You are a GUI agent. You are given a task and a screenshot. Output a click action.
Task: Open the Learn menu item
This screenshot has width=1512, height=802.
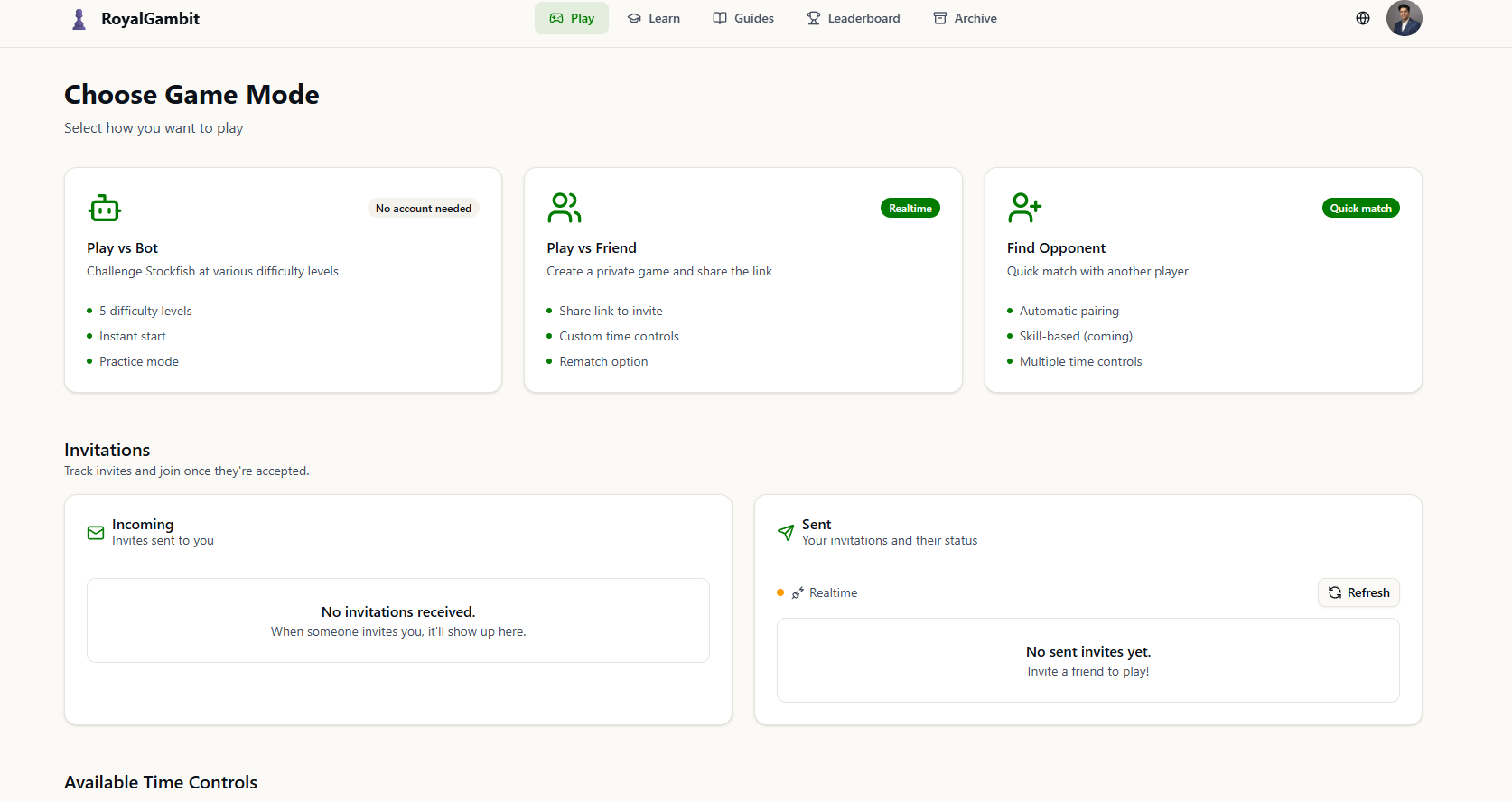(654, 18)
